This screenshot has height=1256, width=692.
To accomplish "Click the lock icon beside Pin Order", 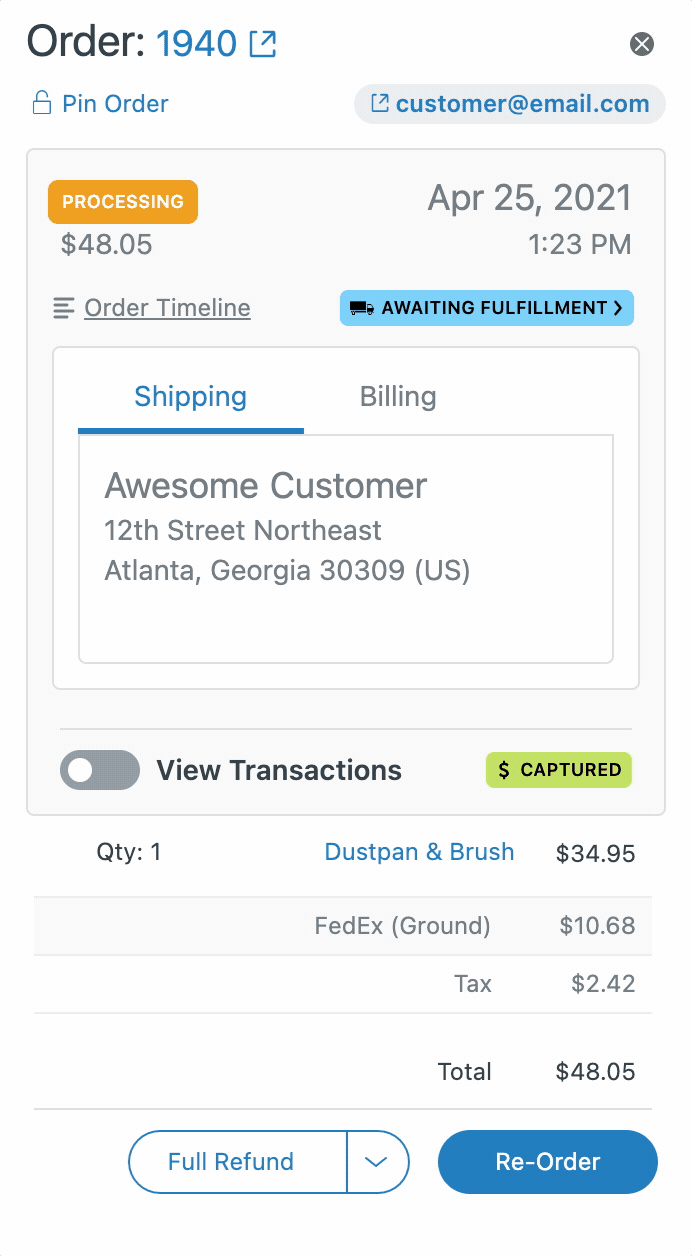I will pyautogui.click(x=41, y=103).
